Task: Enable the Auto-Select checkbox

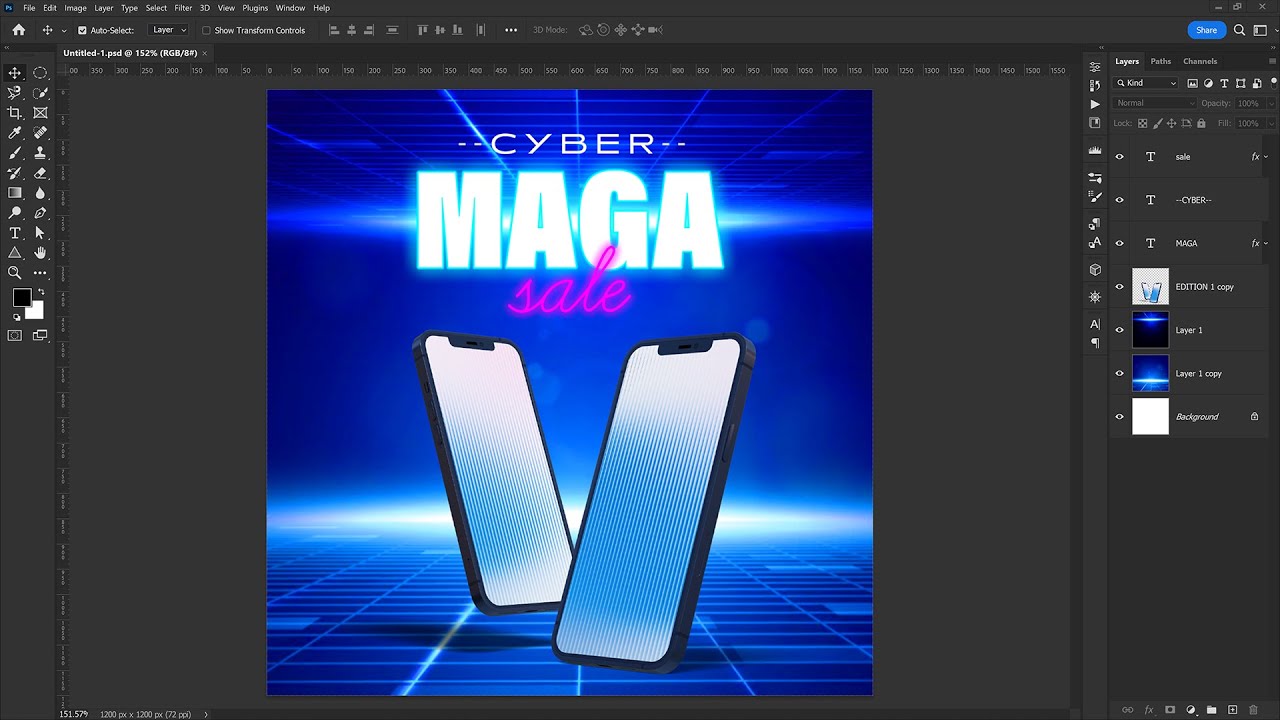Action: 82,30
